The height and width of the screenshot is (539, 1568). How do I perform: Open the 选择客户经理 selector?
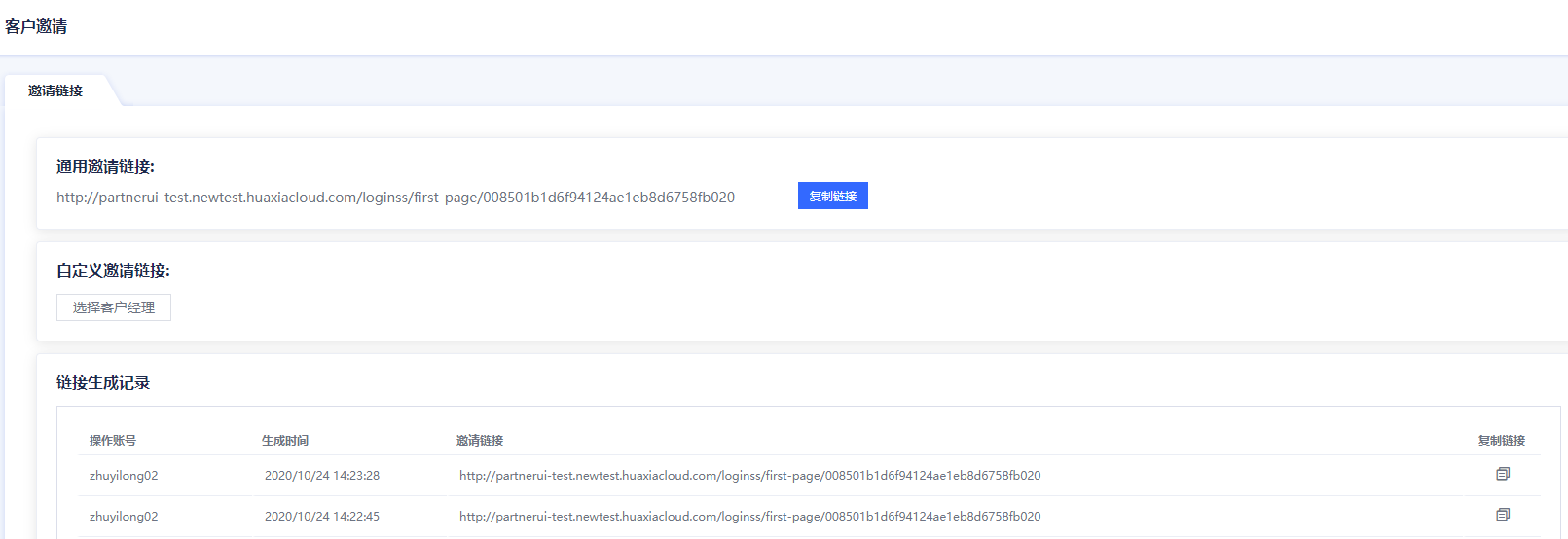pos(114,307)
